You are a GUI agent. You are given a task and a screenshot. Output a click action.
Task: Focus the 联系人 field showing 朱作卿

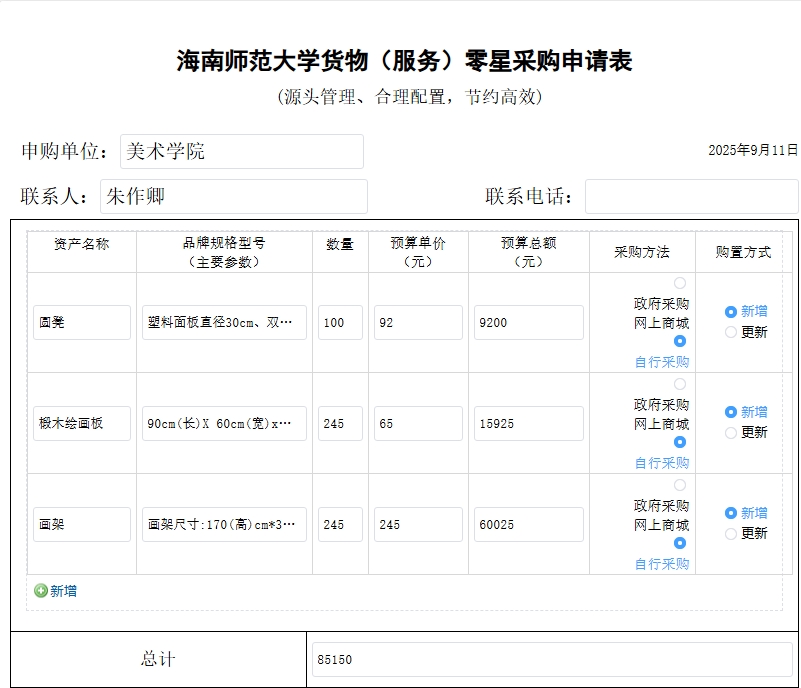tap(233, 196)
